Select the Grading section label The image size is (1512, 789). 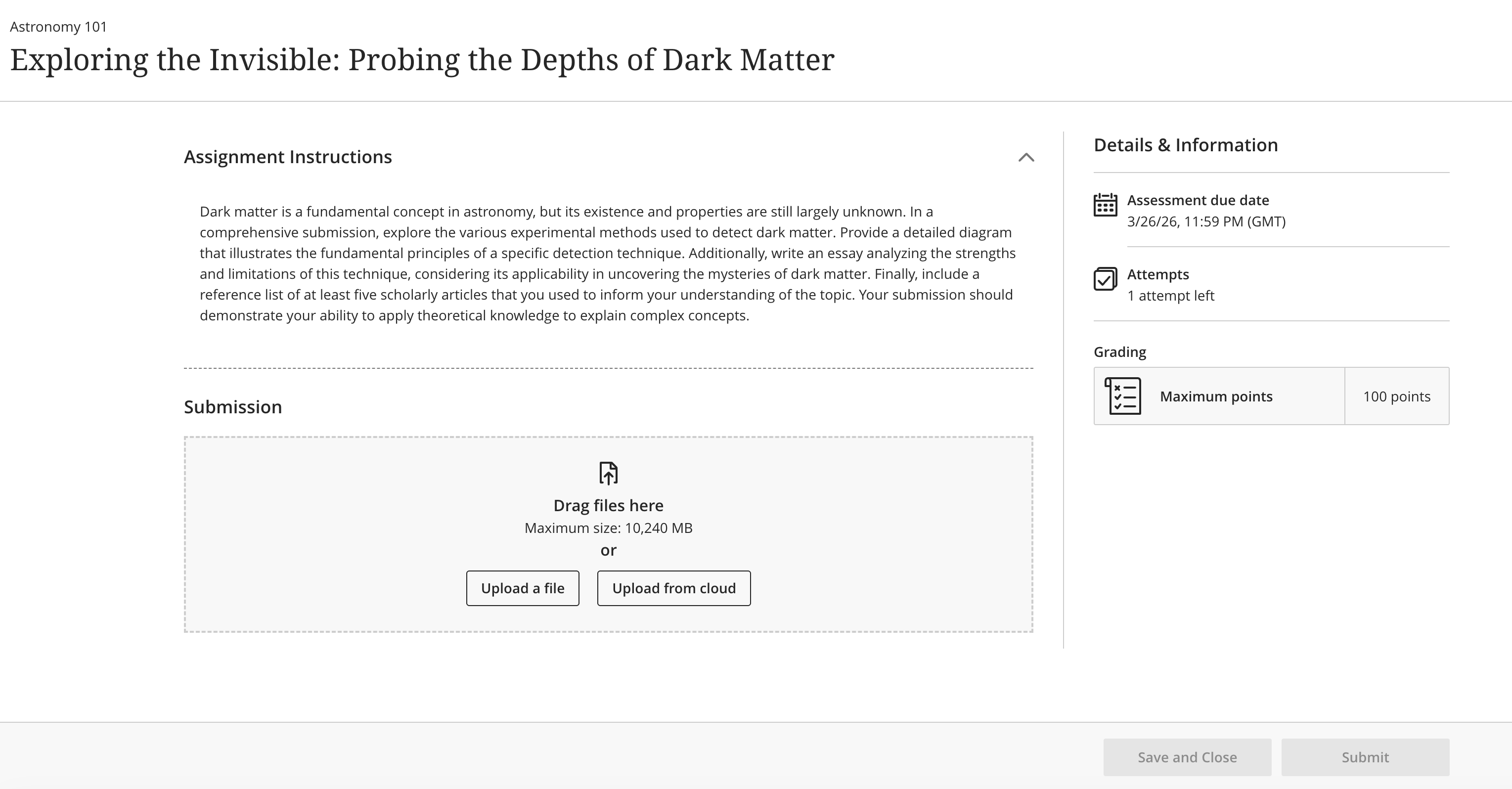tap(1119, 351)
